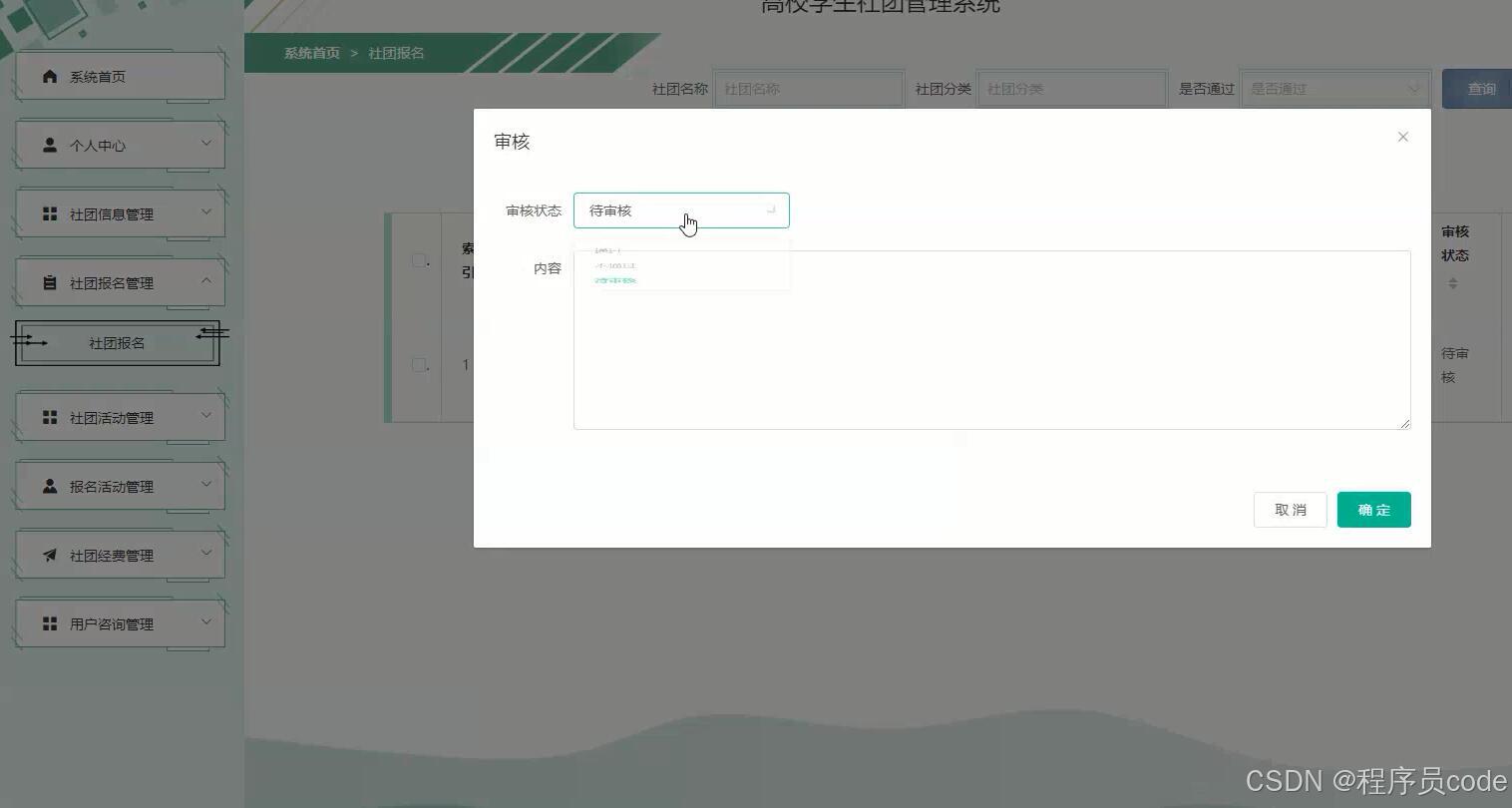Click the 审核状态 column sort control

coord(1453,283)
